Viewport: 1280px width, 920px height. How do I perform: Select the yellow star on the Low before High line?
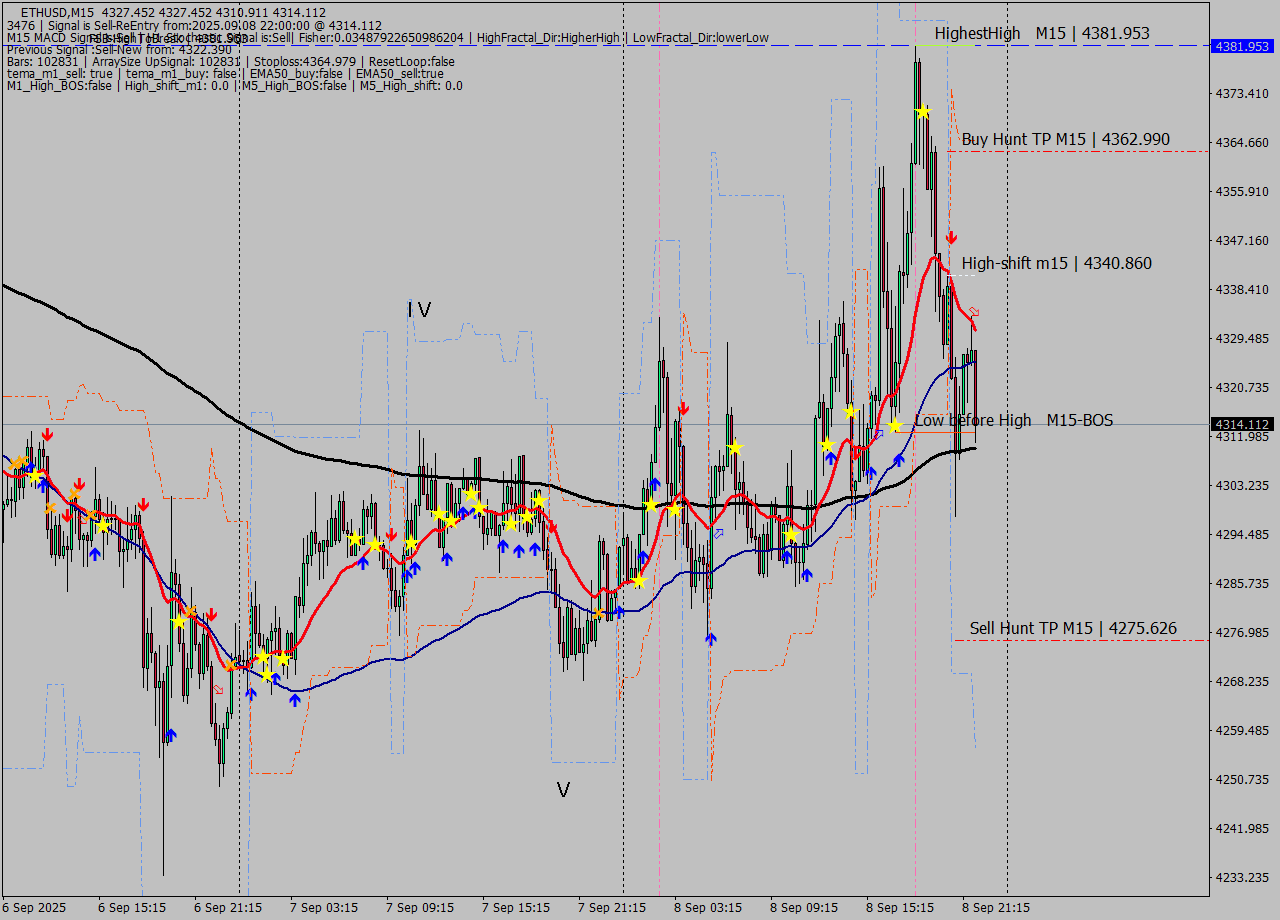coord(893,424)
